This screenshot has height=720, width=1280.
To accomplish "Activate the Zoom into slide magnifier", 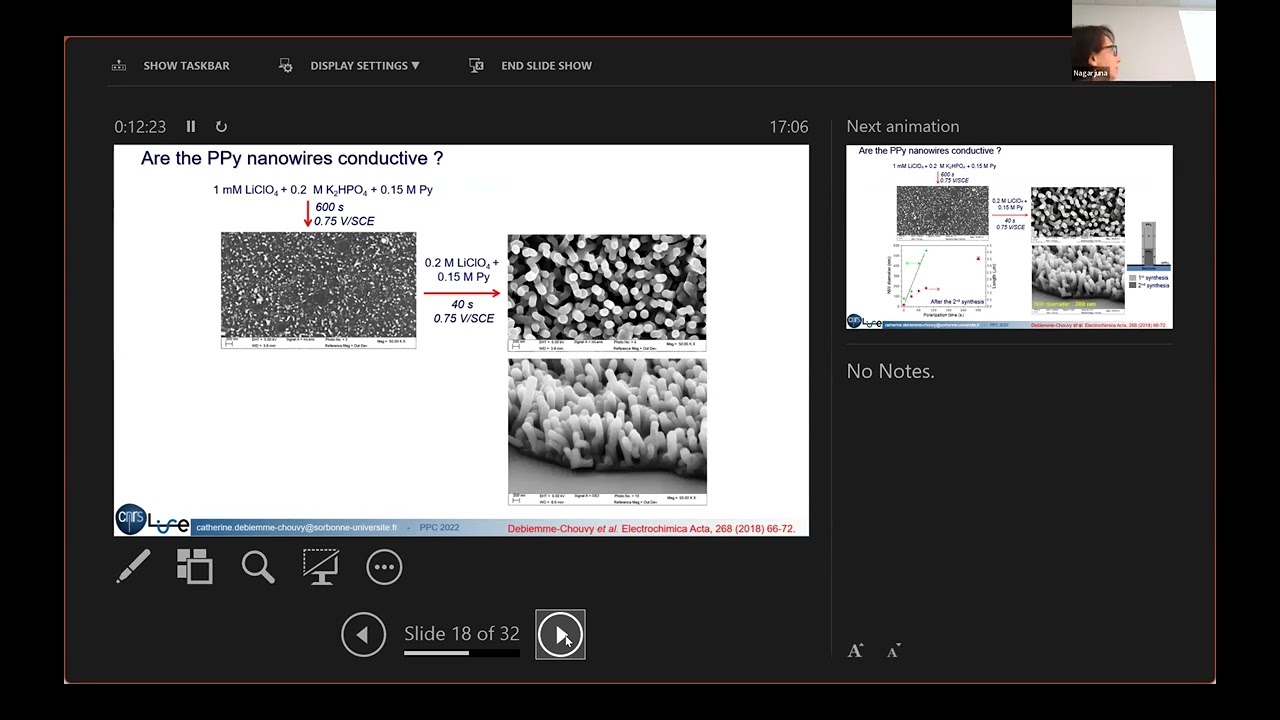I will tap(258, 567).
